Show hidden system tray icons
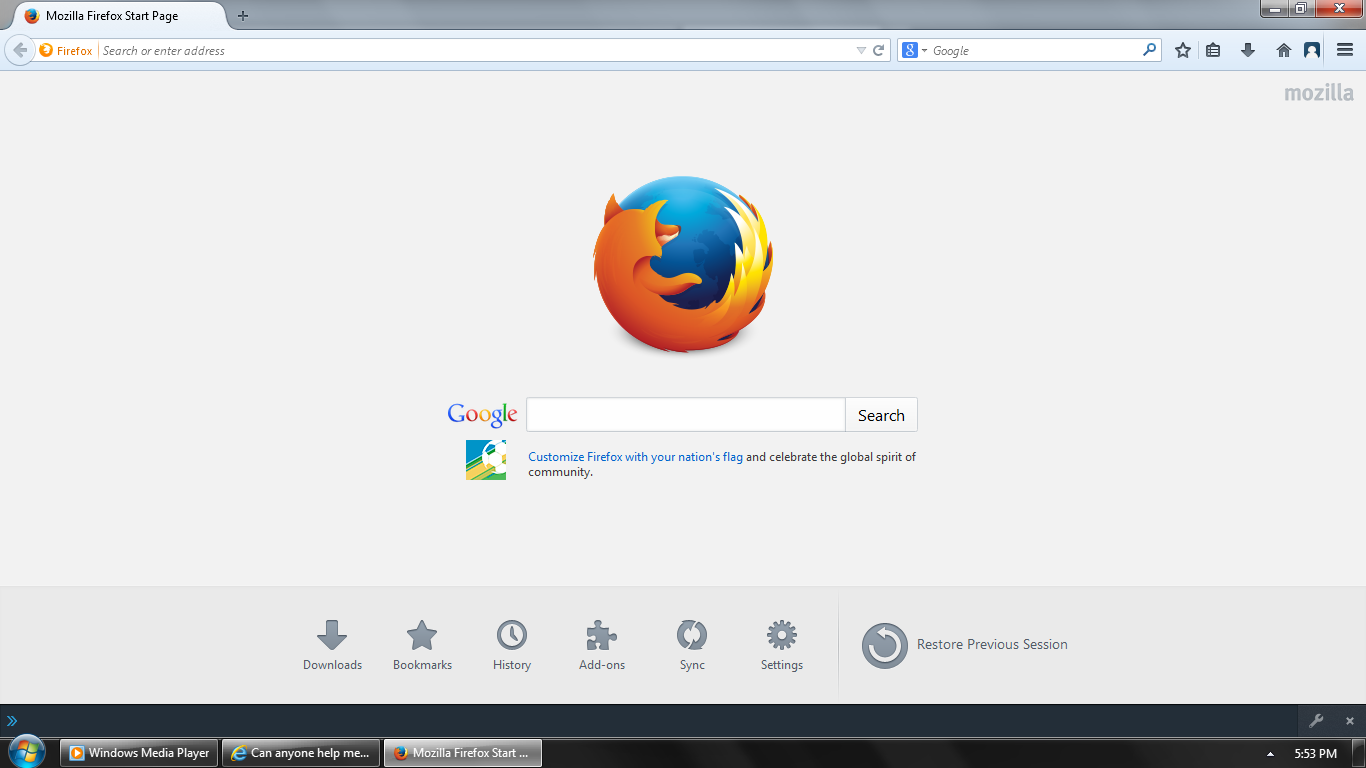 coord(1270,753)
